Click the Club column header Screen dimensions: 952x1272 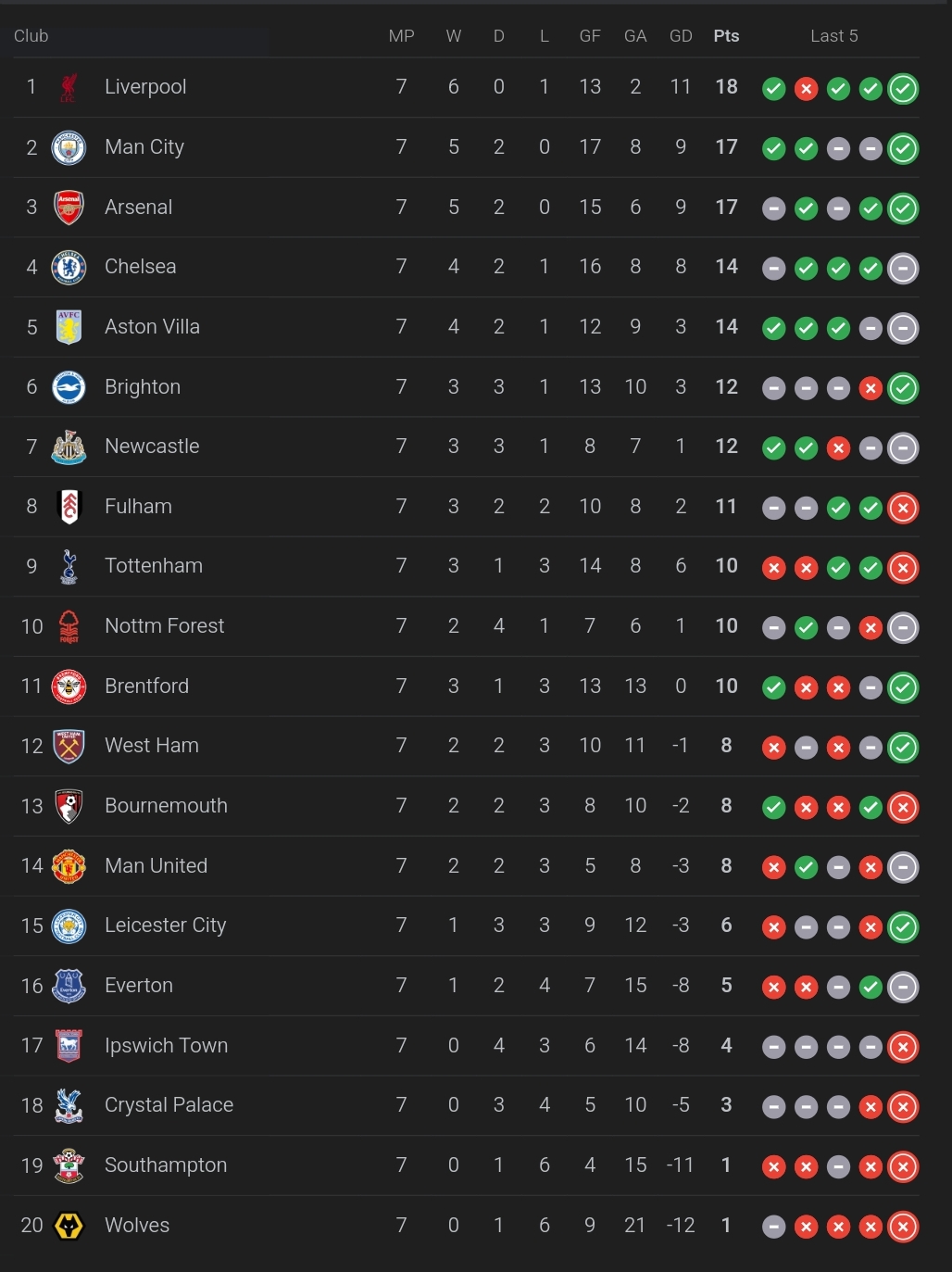31,36
